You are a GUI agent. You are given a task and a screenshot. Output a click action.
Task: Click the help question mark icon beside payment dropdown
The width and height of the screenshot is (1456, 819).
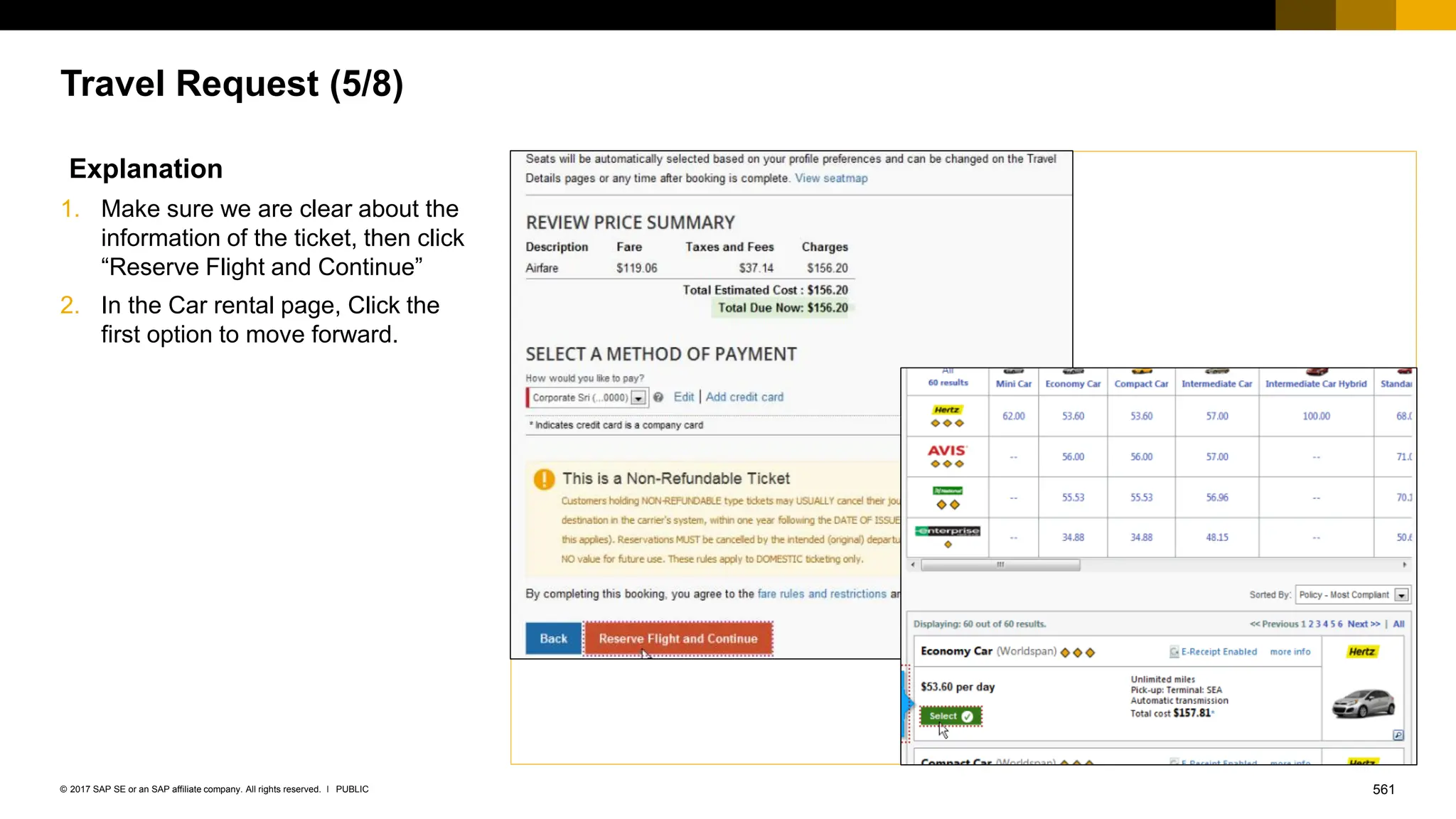pos(658,397)
